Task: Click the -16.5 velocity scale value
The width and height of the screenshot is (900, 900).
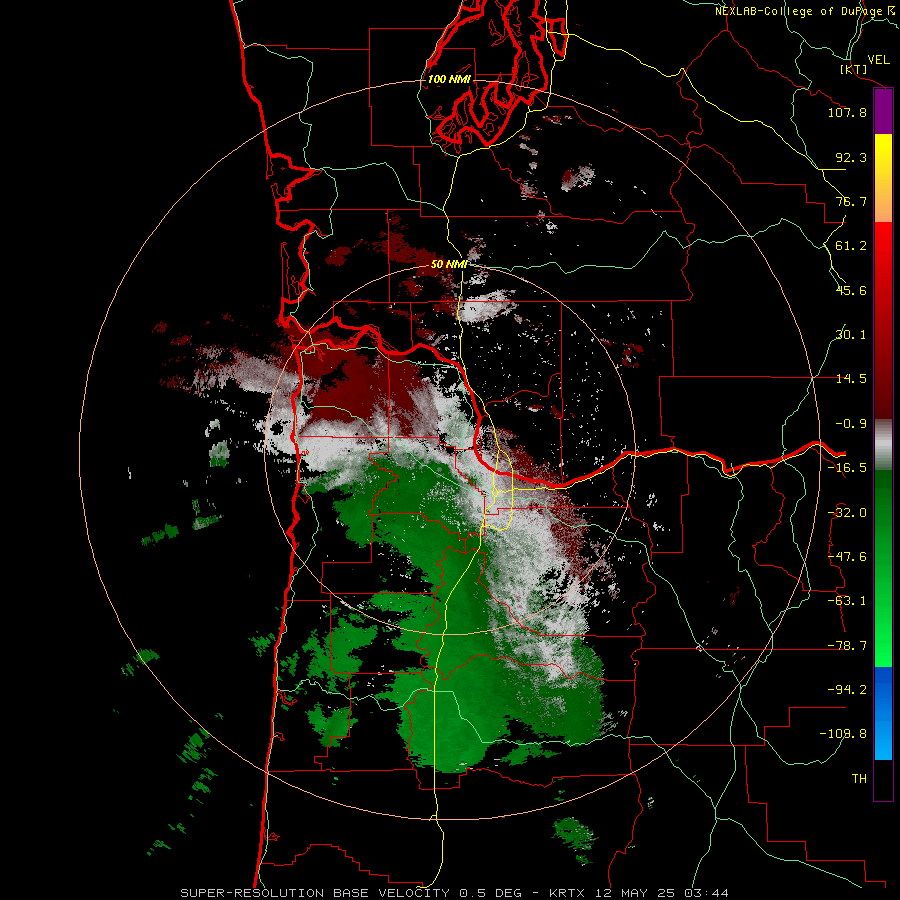Action: [847, 468]
